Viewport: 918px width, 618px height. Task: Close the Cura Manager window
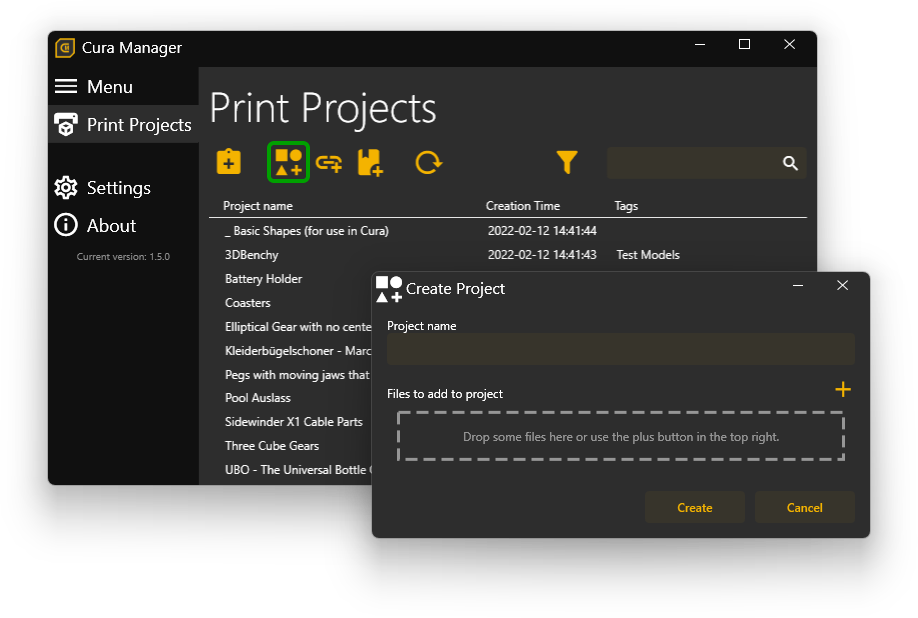(789, 44)
